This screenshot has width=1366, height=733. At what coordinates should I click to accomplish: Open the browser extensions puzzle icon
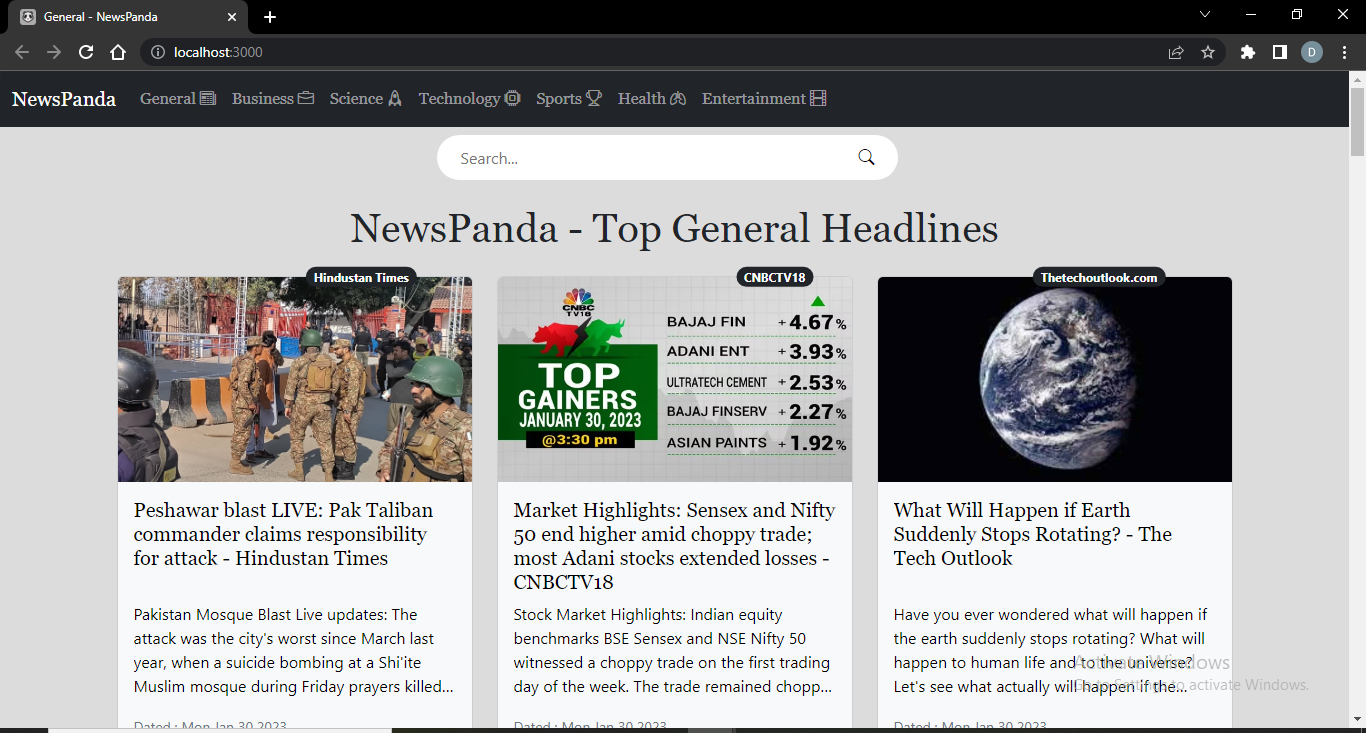pyautogui.click(x=1247, y=52)
